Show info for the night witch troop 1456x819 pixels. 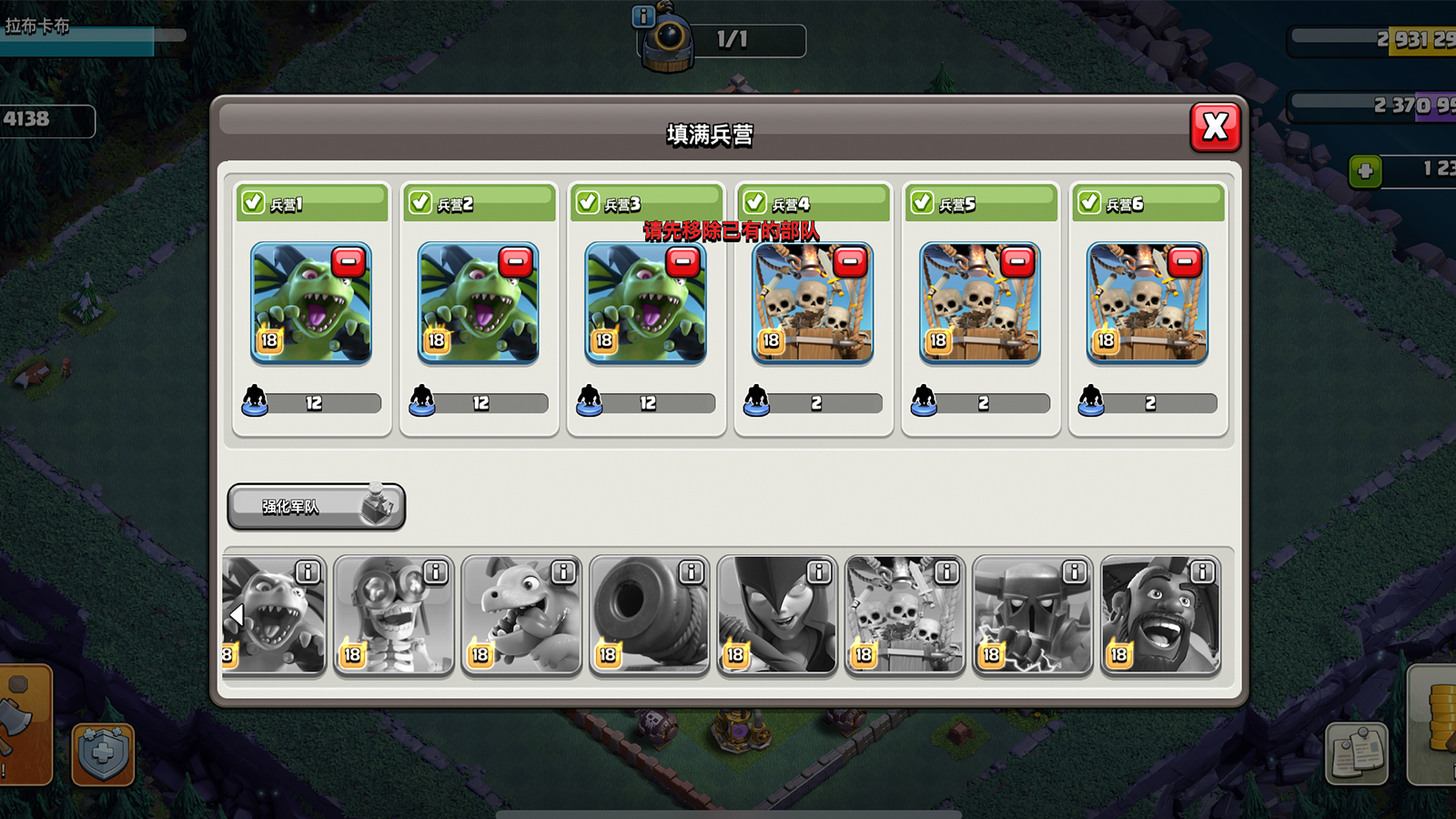tap(819, 571)
